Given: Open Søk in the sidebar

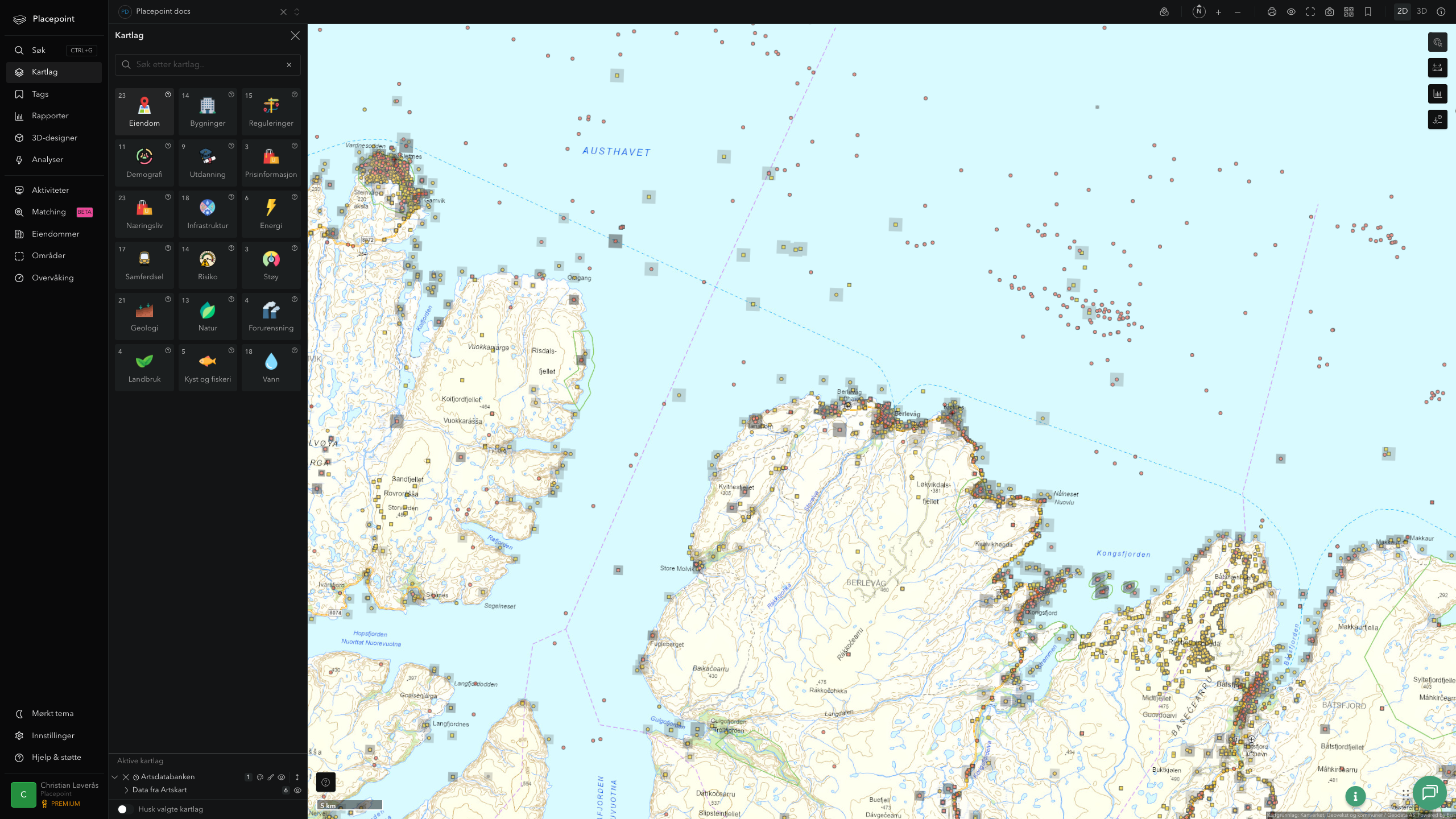Looking at the screenshot, I should click(54, 50).
